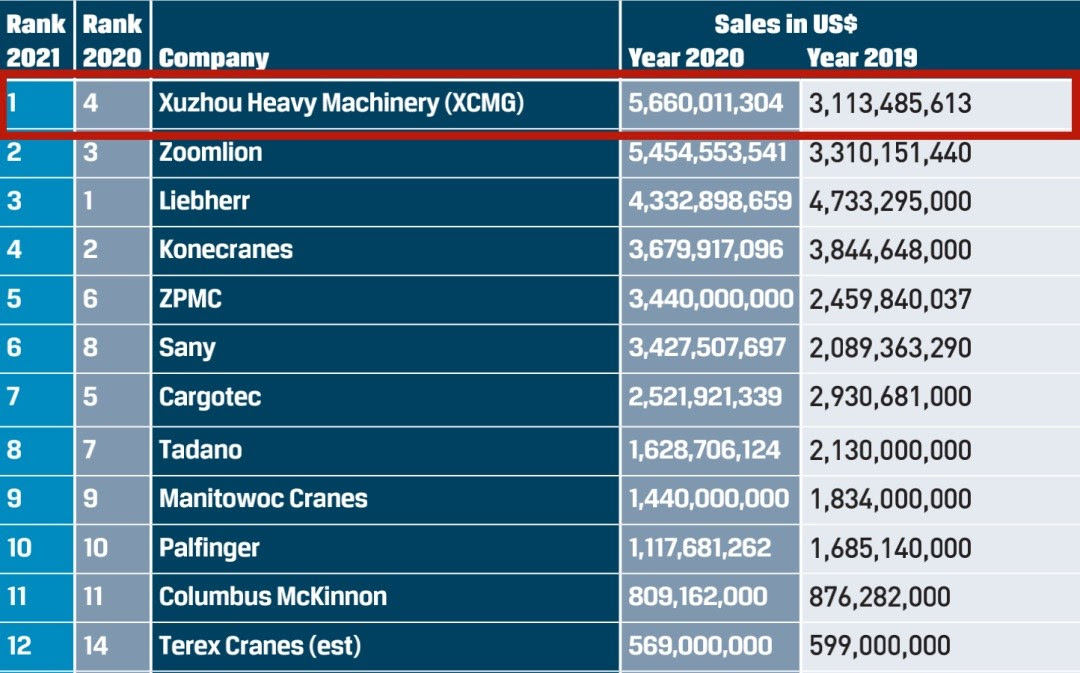Click the Year 2019 column header
This screenshot has height=673, width=1080.
point(862,58)
